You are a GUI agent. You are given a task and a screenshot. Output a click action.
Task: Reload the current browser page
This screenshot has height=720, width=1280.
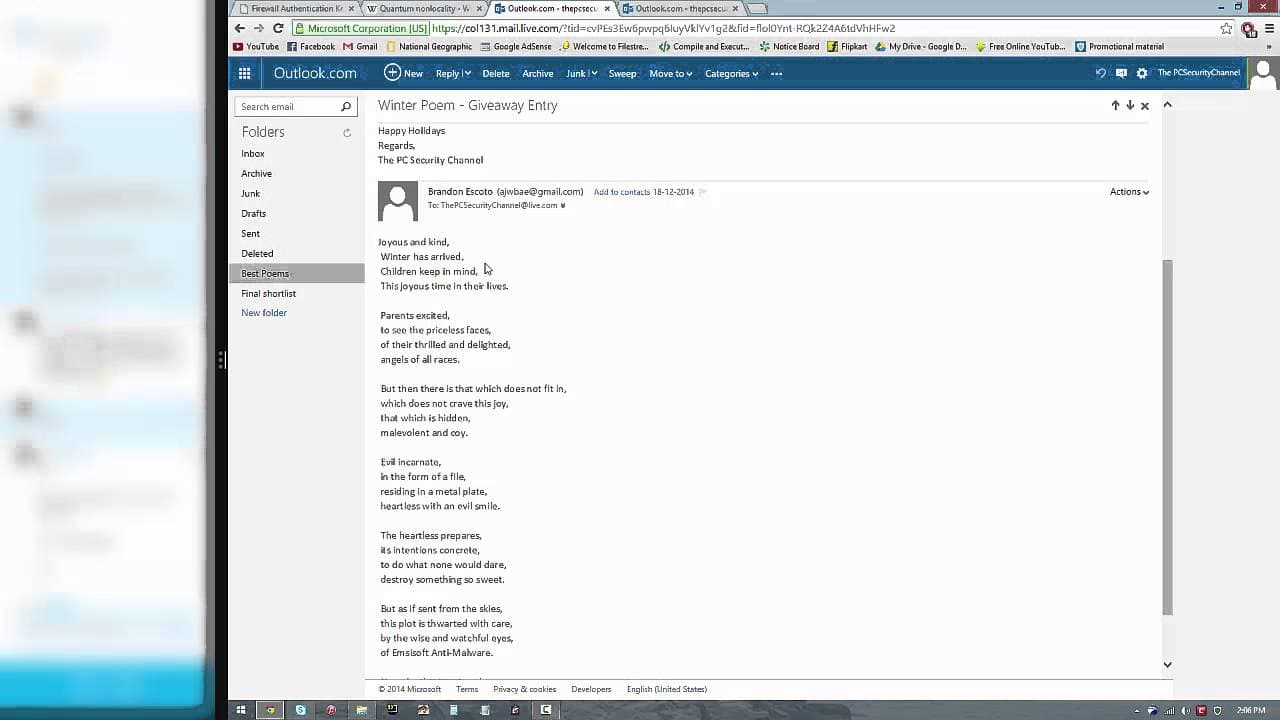(x=278, y=28)
